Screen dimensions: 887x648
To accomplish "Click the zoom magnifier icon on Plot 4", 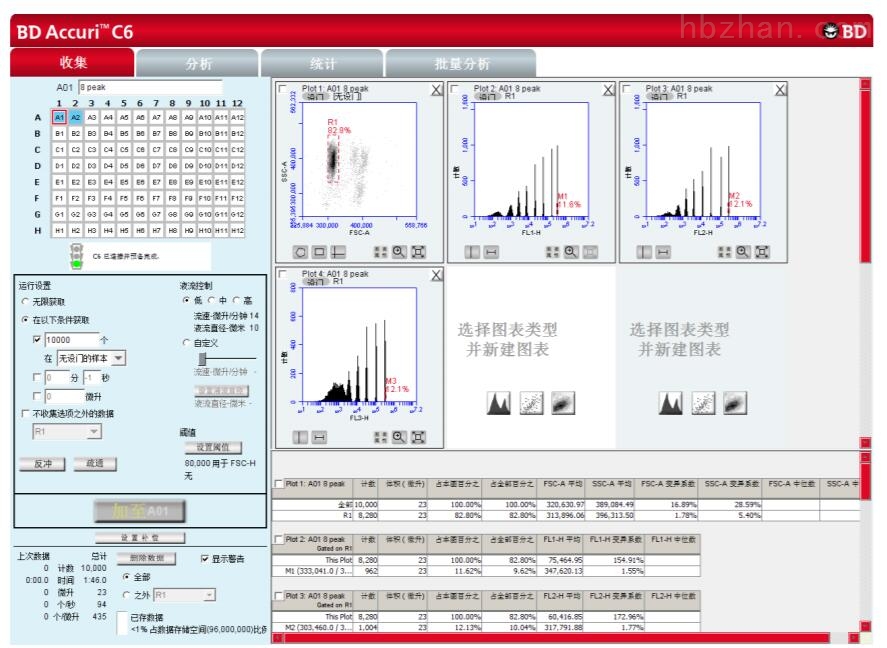I will 398,437.
